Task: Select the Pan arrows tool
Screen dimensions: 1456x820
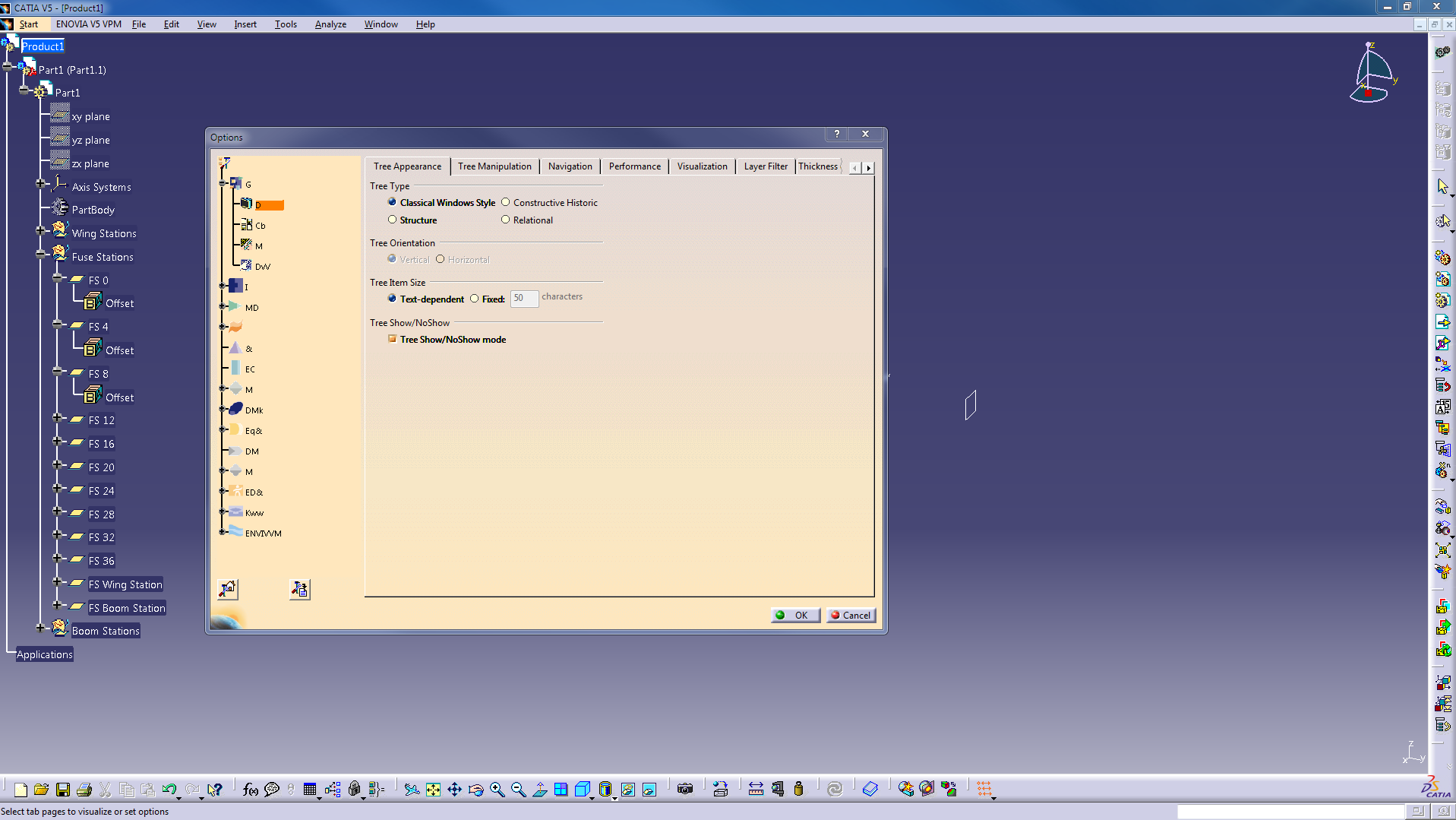Action: [454, 790]
